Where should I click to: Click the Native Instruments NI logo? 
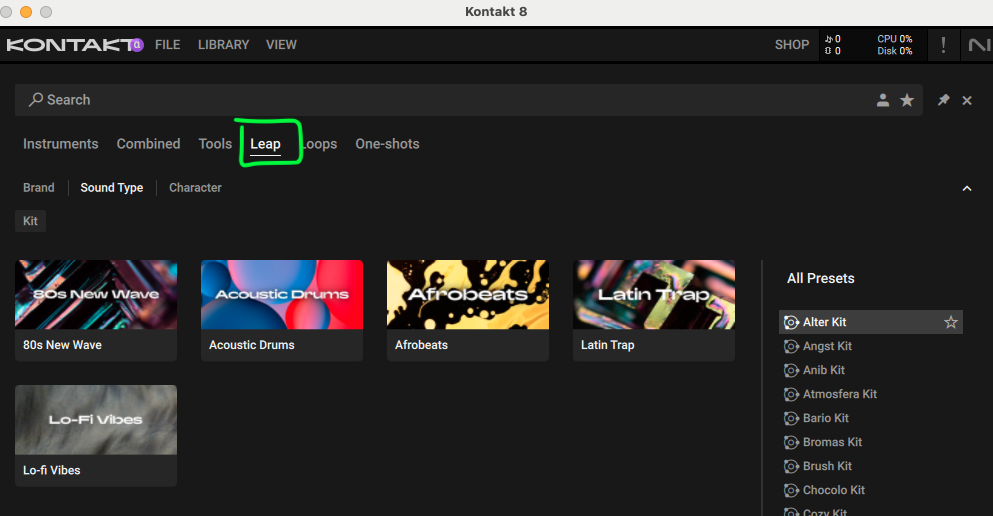979,45
